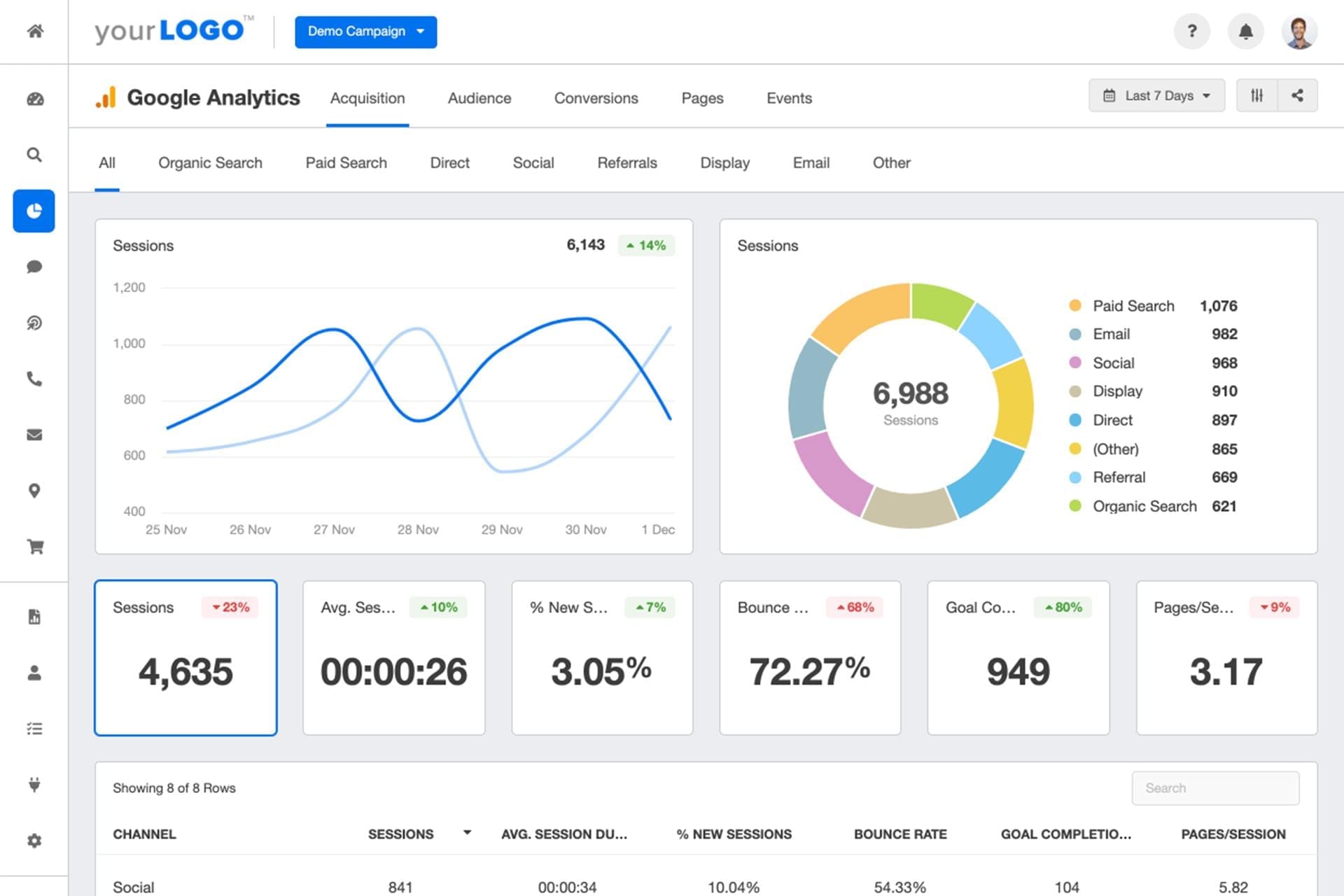Select the % New Sessions 3.05% card
The image size is (1344, 896).
click(602, 658)
